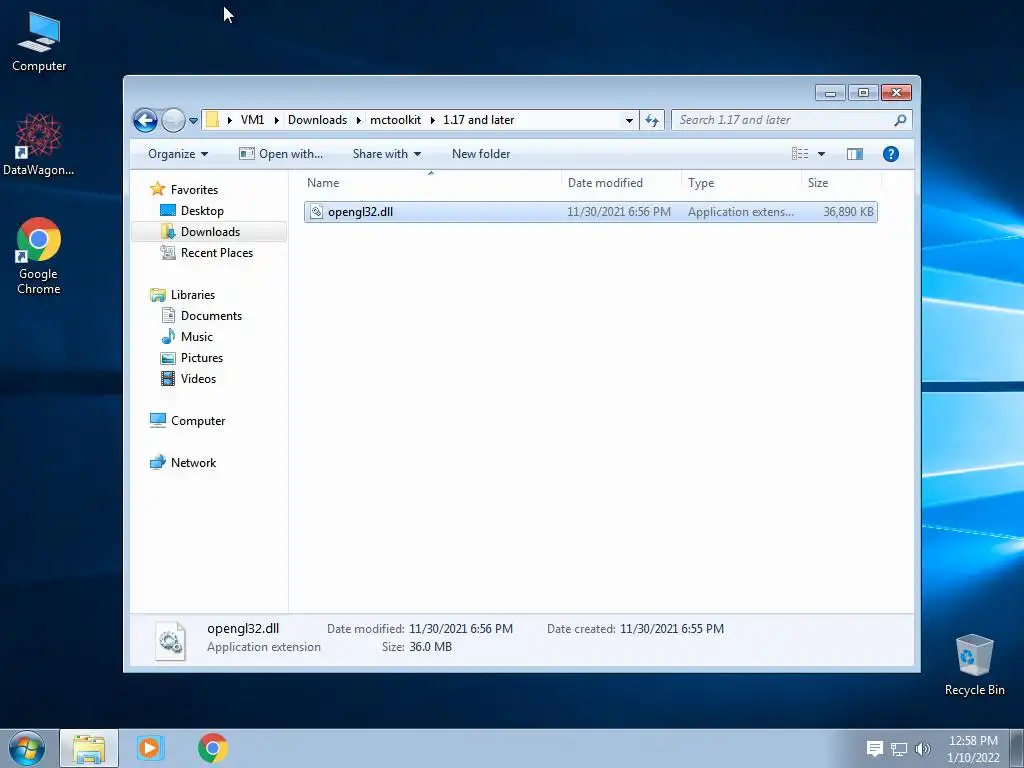Launch Chrome from the taskbar
The width and height of the screenshot is (1024, 768).
tap(213, 748)
